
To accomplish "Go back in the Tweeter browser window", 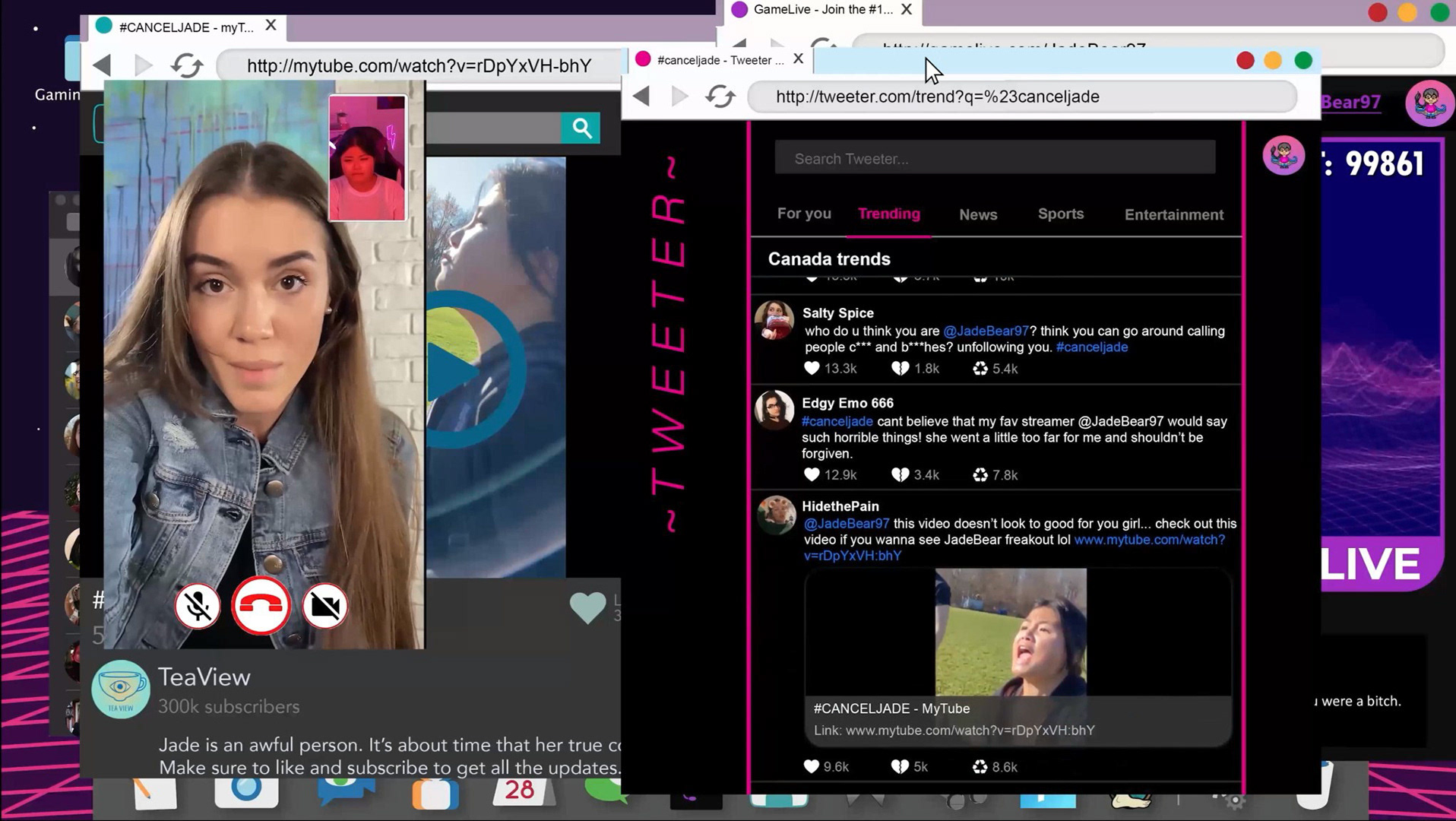I will tap(641, 97).
